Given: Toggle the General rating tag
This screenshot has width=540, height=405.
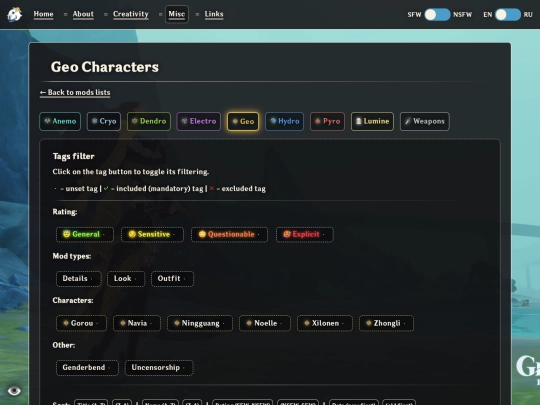Looking at the screenshot, I should point(85,234).
